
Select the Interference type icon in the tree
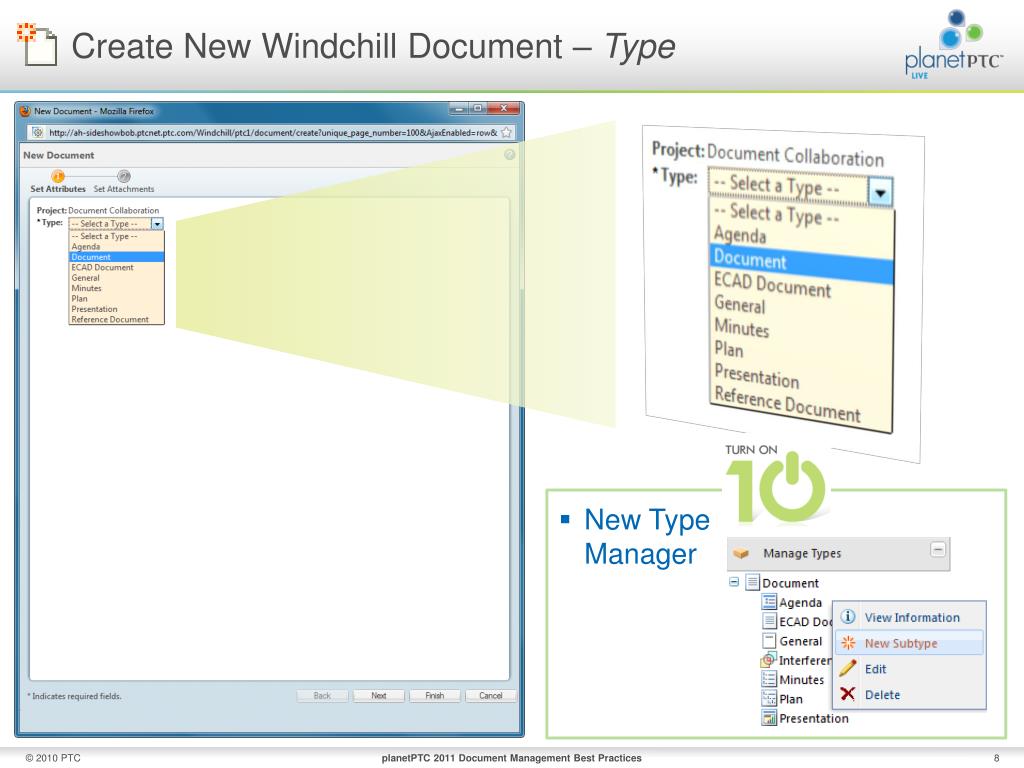pos(769,660)
